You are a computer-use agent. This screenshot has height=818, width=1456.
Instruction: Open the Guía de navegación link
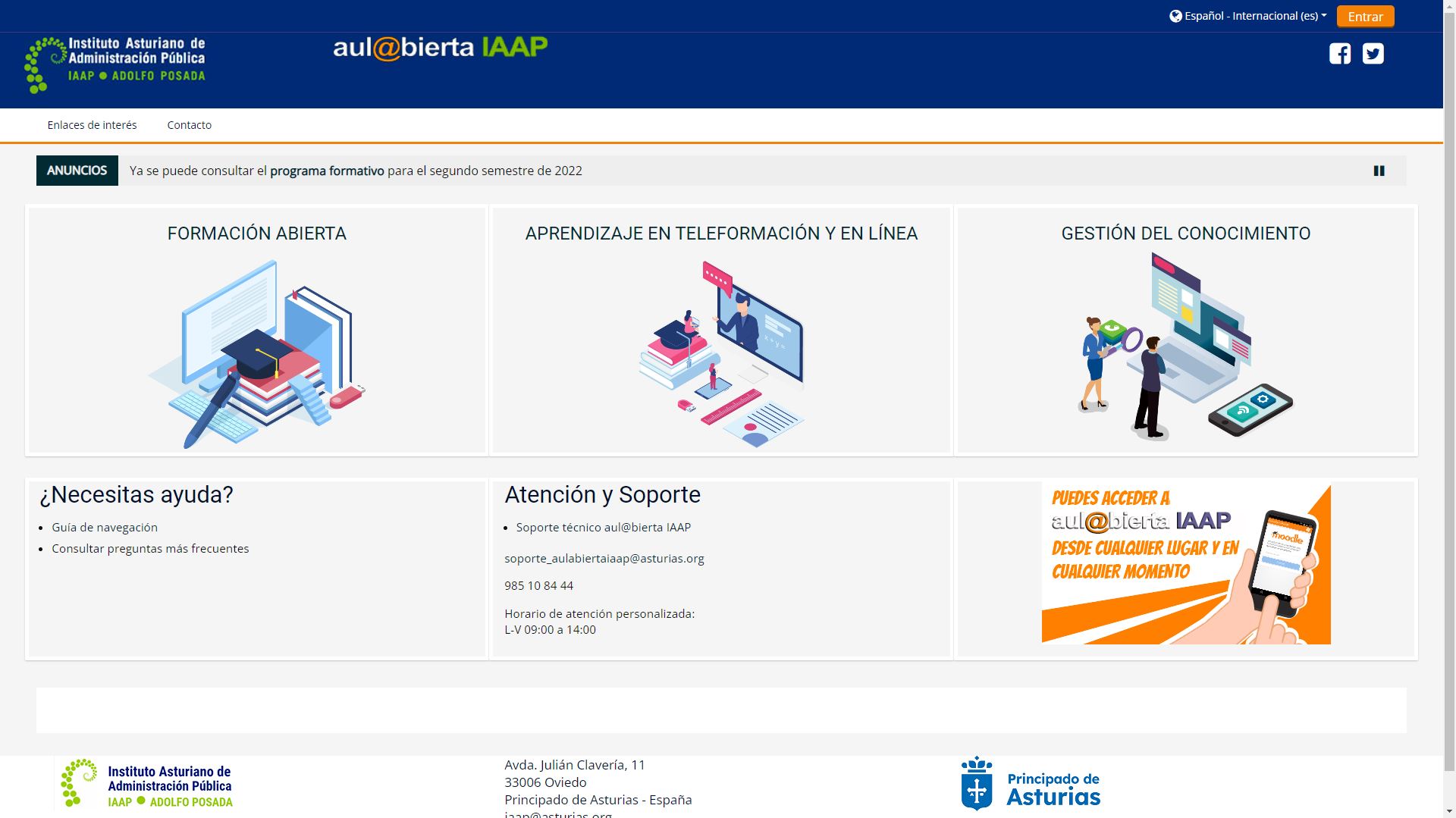[105, 528]
